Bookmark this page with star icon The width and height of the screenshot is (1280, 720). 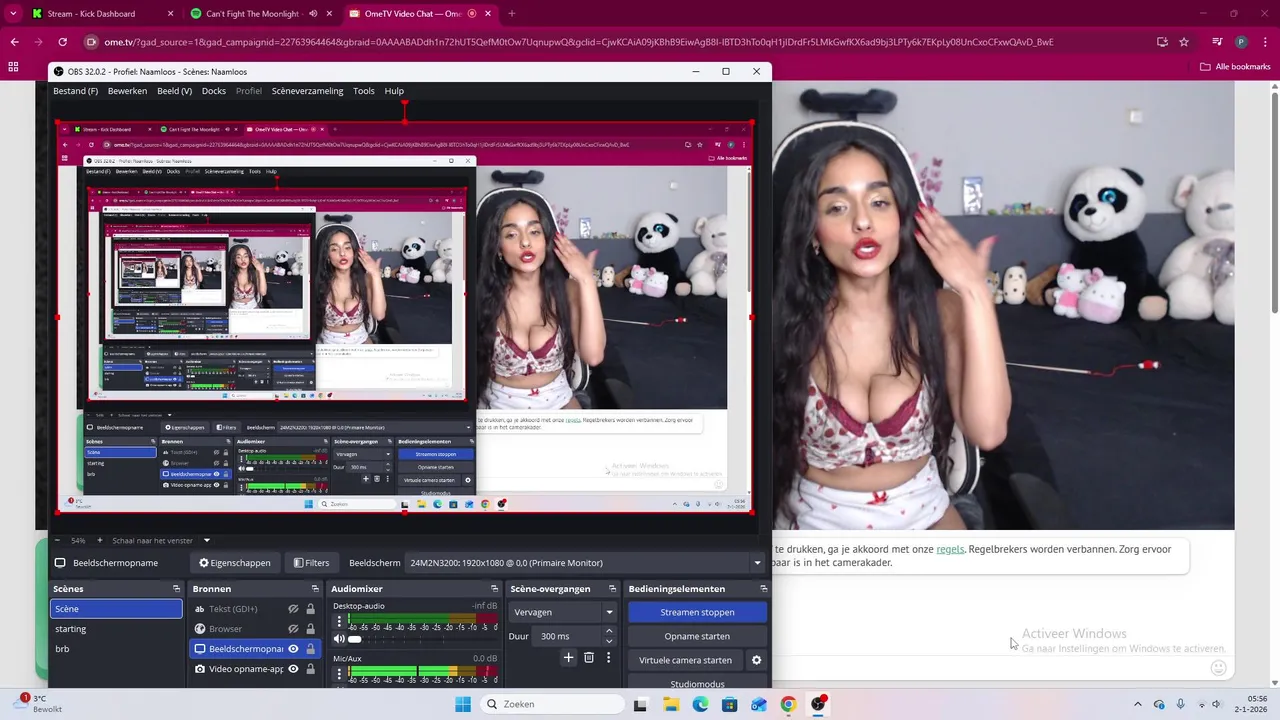click(x=1184, y=42)
